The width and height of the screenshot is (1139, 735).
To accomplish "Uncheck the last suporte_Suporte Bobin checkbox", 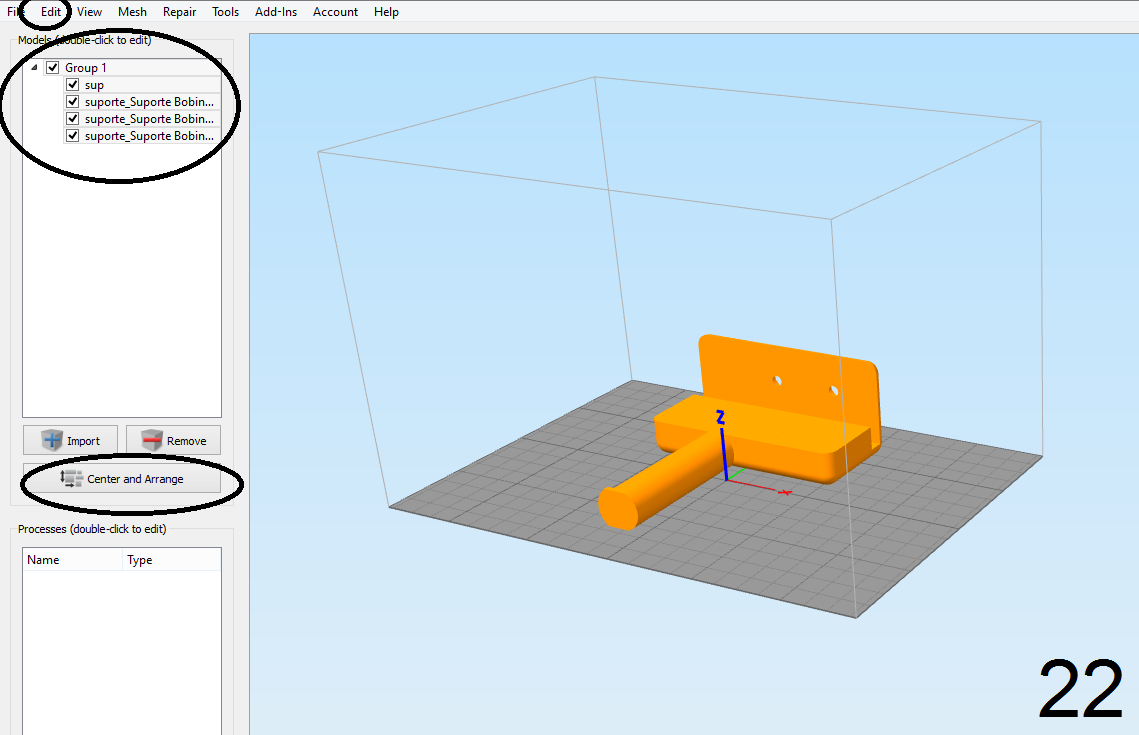I will pos(72,135).
